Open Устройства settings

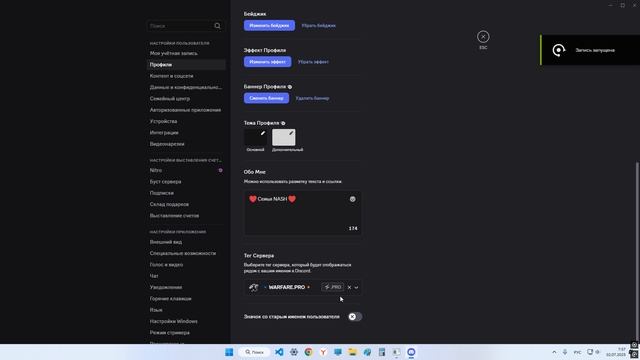(186, 121)
